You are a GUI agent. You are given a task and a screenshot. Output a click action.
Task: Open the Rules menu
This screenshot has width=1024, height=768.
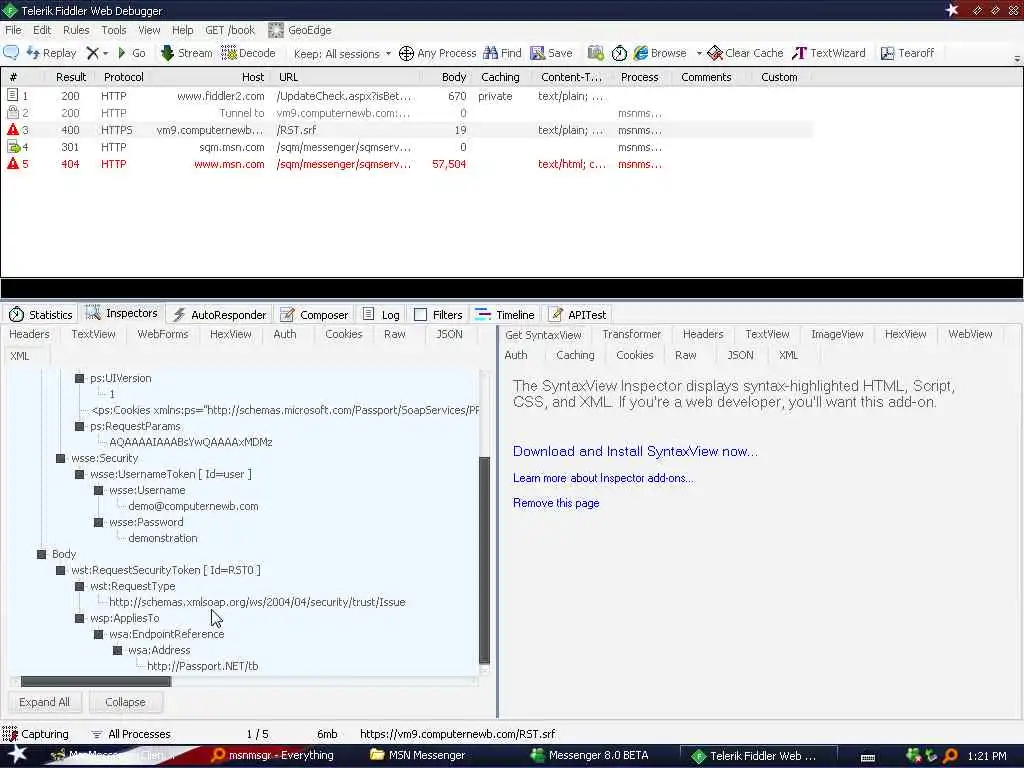coord(76,30)
